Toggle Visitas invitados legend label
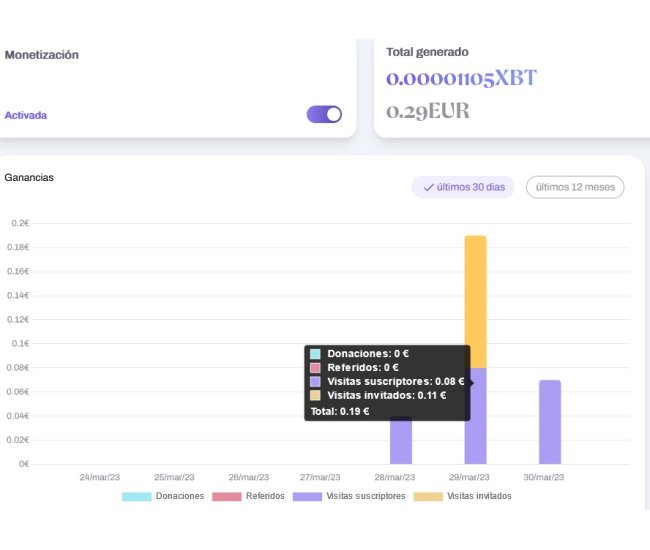The image size is (650, 550). pos(478,496)
